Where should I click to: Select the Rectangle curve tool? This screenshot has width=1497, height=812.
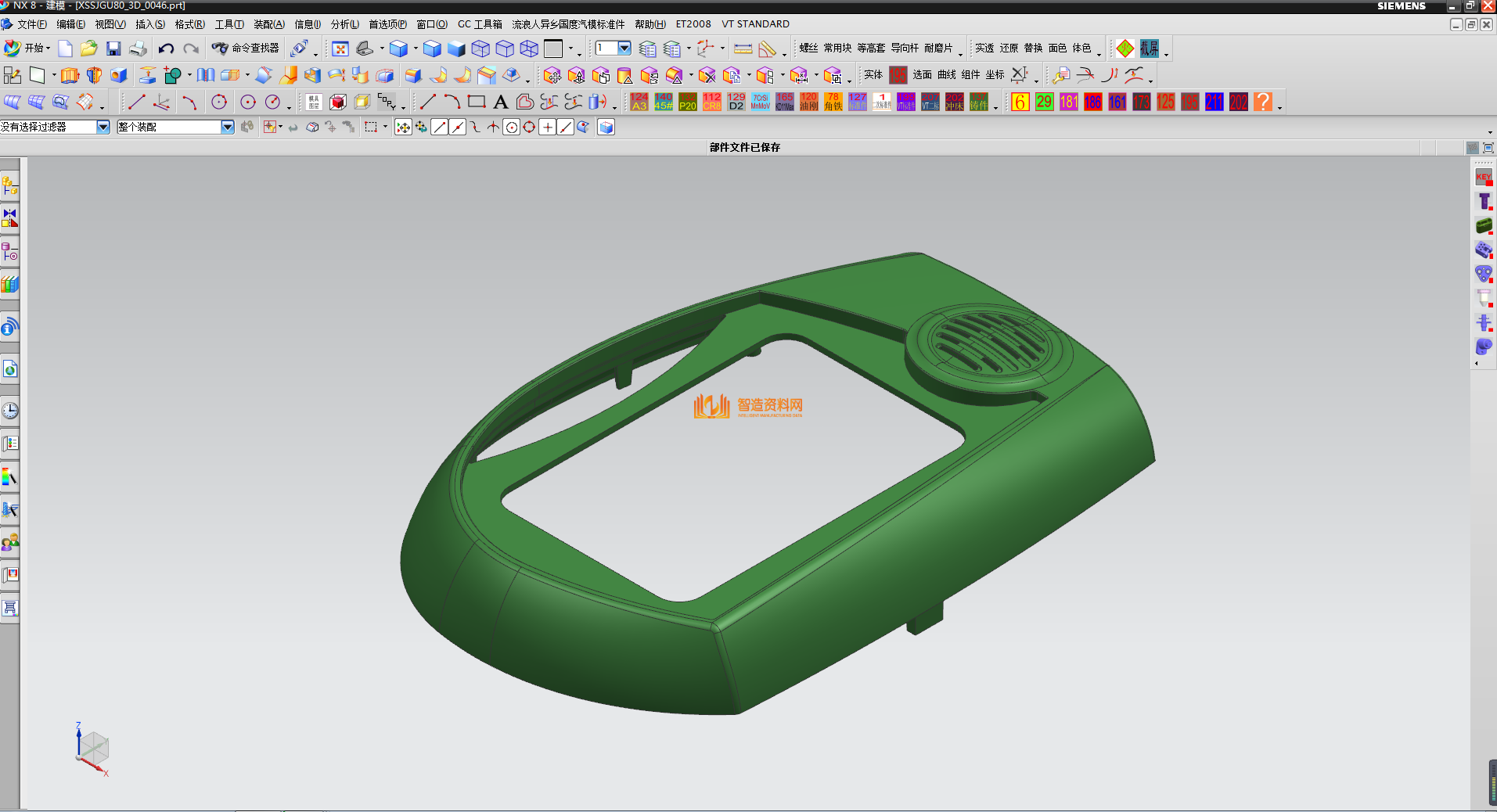[x=477, y=102]
